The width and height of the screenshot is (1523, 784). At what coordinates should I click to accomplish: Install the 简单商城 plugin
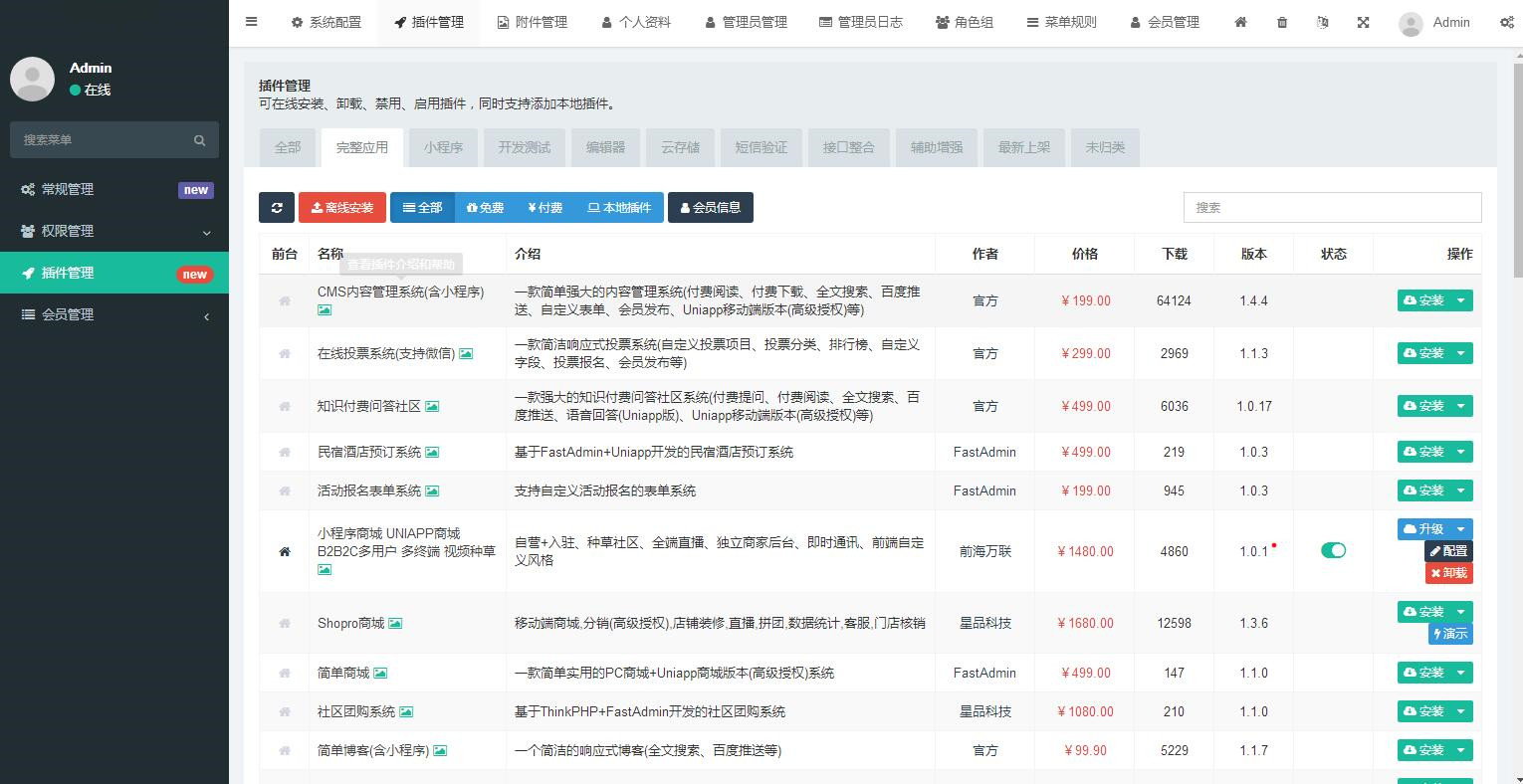[1423, 673]
